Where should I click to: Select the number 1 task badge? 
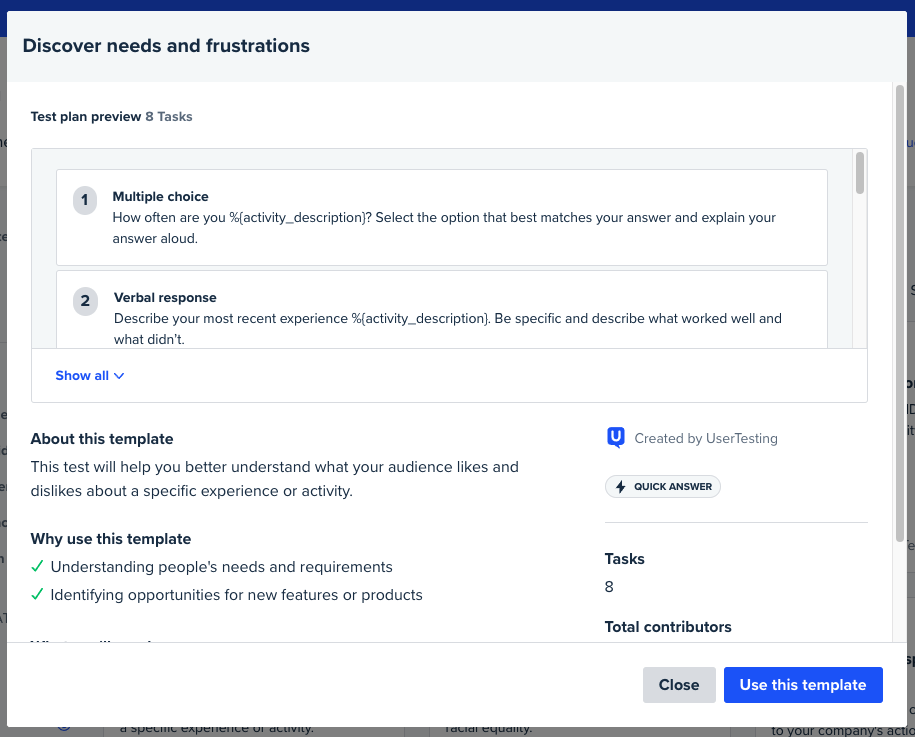[x=85, y=200]
